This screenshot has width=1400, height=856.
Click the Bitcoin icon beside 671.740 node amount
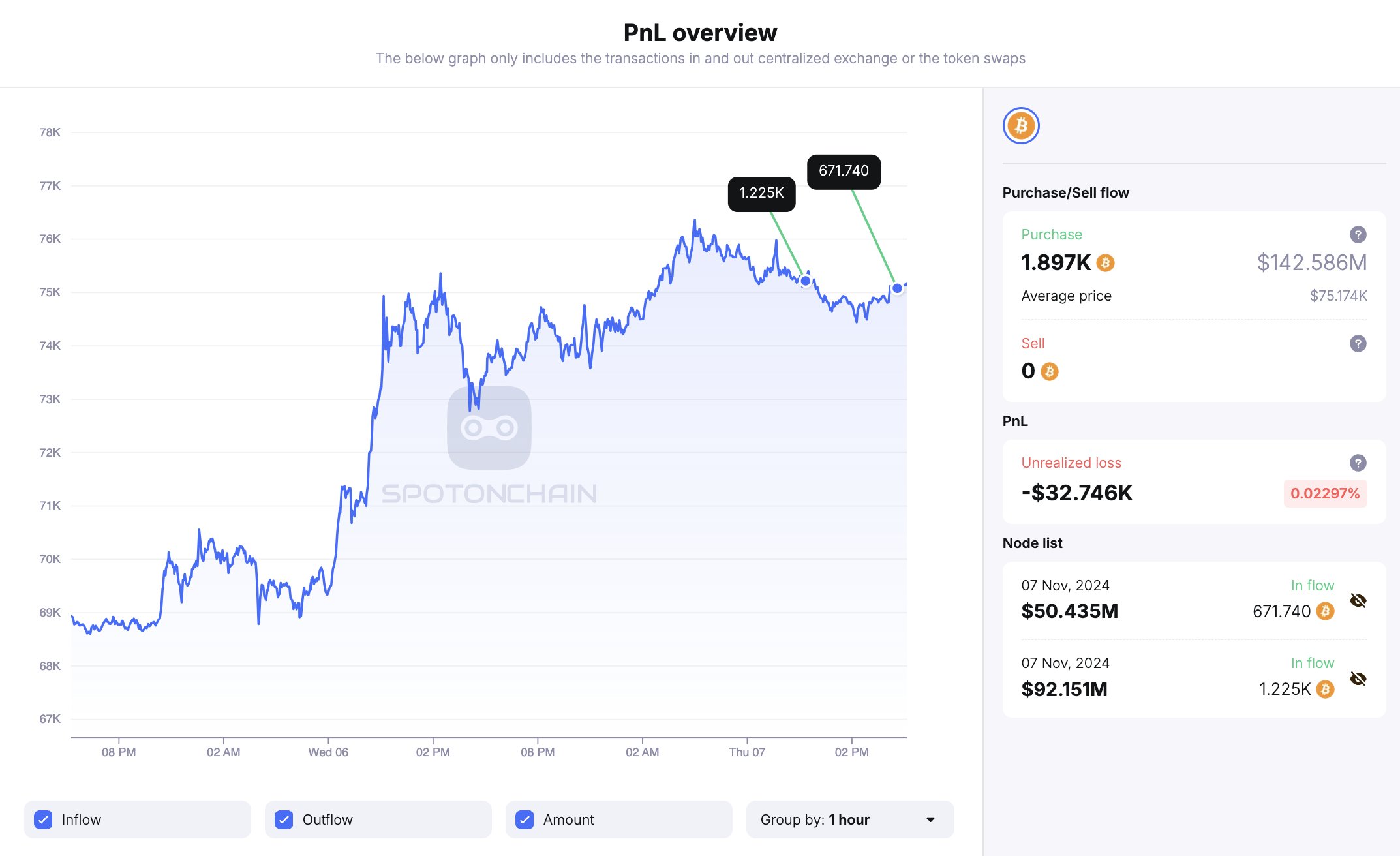1325,611
